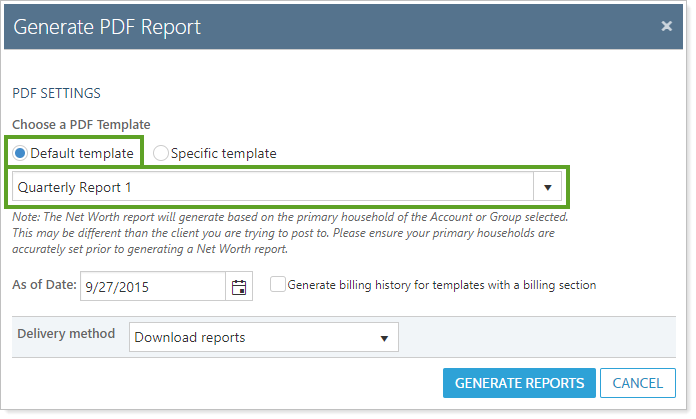This screenshot has height=419, width=696.
Task: Click the Cancel button
Action: (637, 383)
